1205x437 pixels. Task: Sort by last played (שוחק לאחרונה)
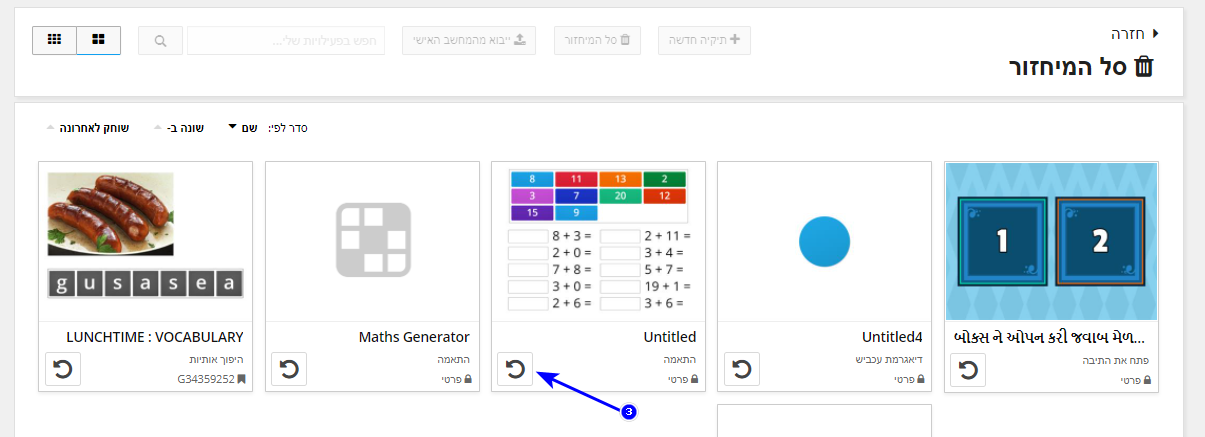(87, 128)
